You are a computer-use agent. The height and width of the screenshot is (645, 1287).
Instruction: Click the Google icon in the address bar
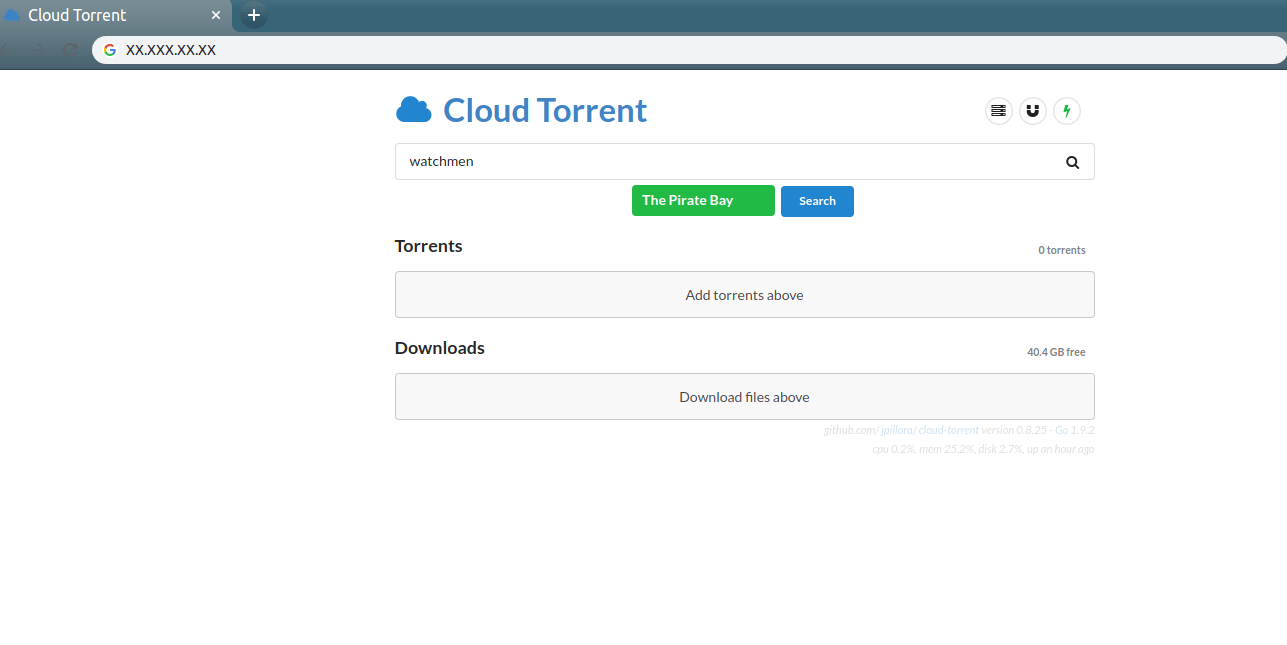(x=110, y=50)
